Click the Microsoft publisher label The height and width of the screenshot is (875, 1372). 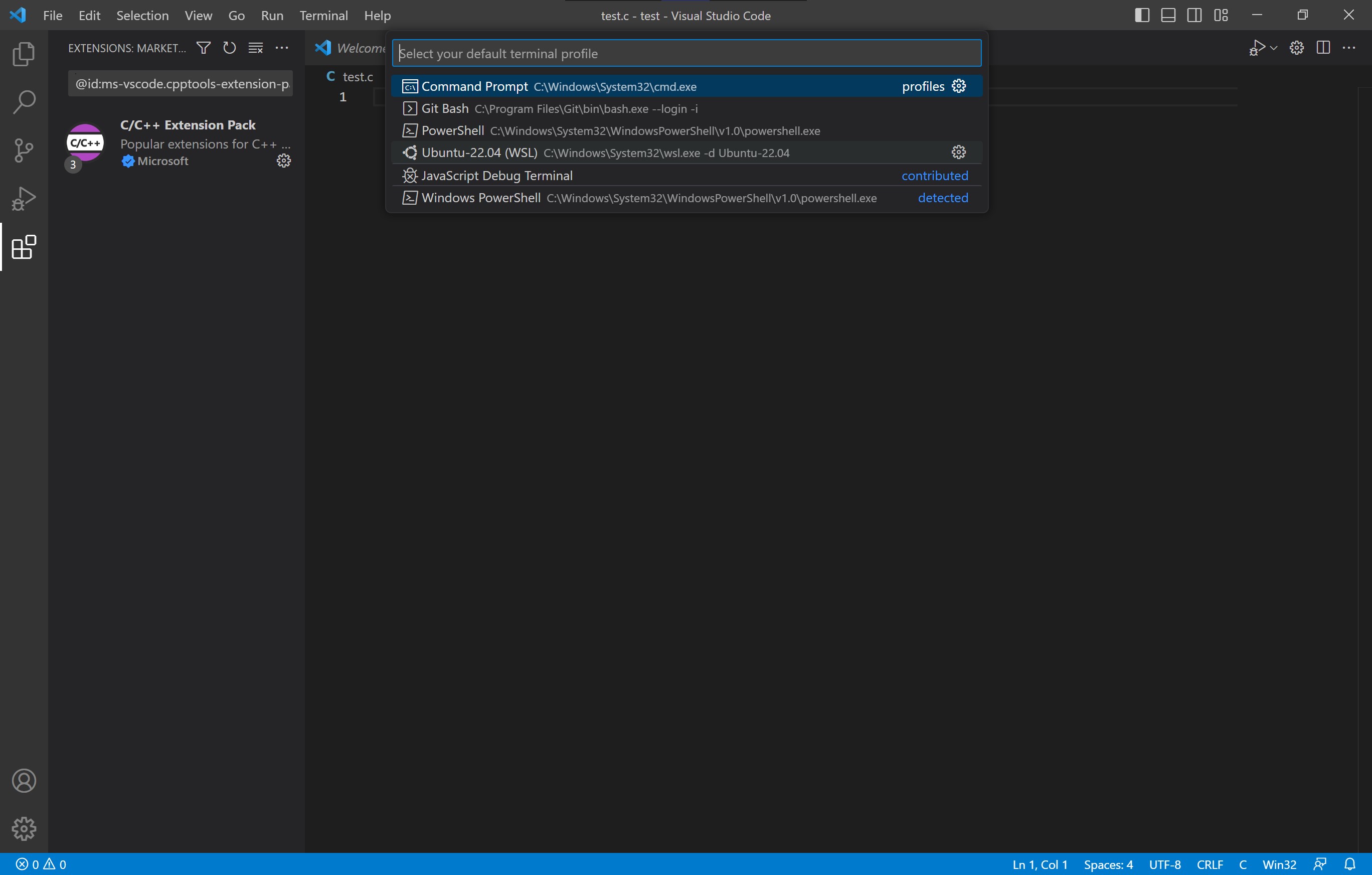163,162
